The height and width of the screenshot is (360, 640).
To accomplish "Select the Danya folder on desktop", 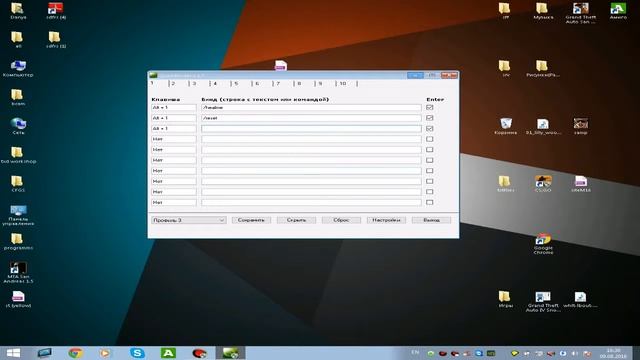I will pyautogui.click(x=18, y=11).
